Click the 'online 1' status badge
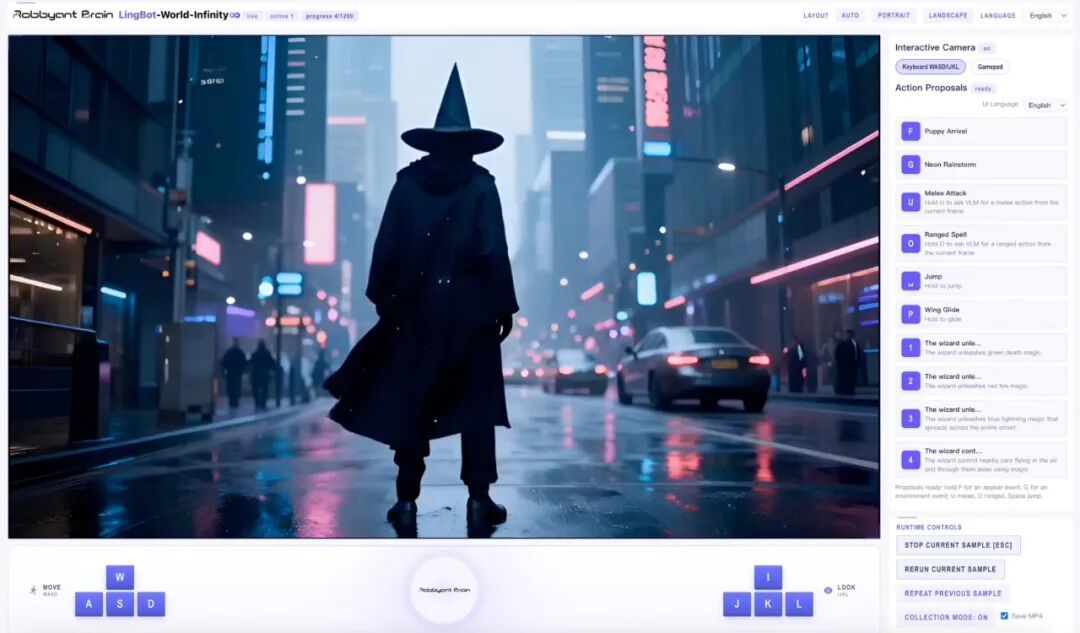 pos(281,16)
